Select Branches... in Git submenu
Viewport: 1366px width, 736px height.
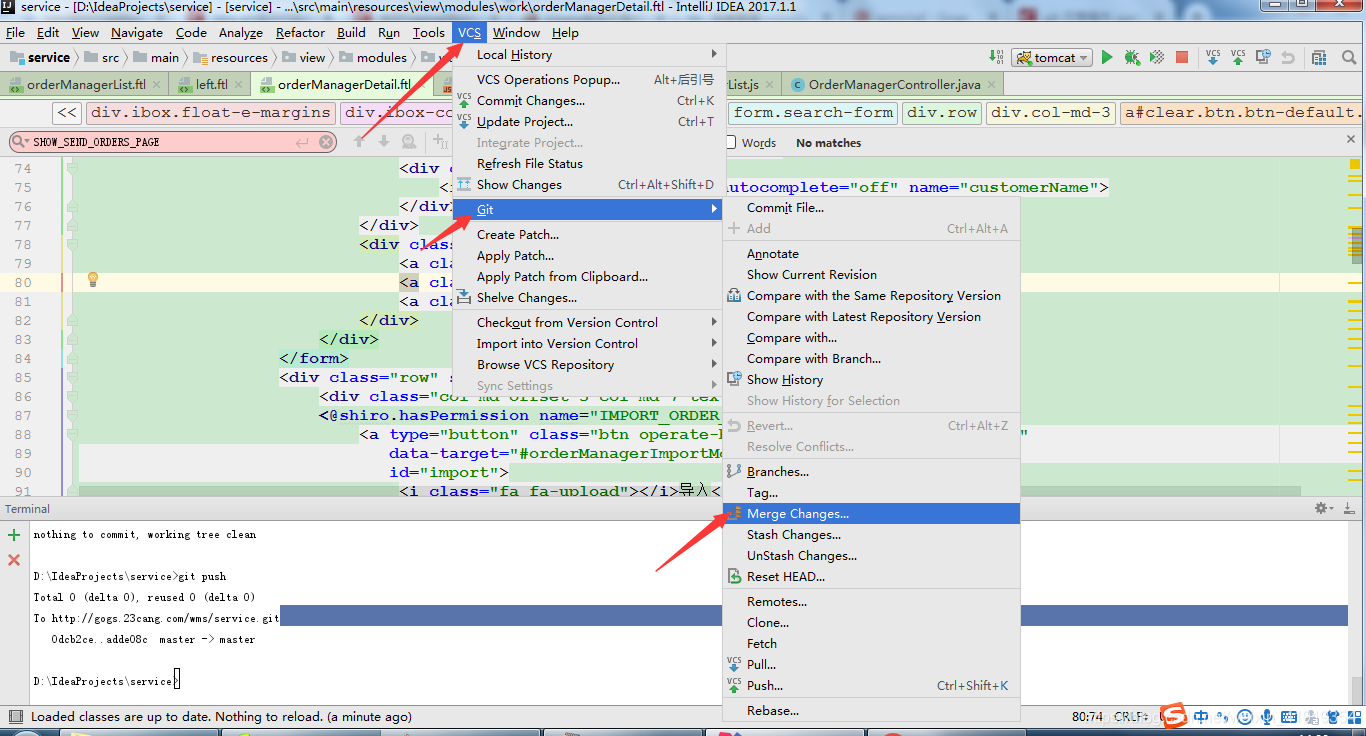pyautogui.click(x=871, y=472)
